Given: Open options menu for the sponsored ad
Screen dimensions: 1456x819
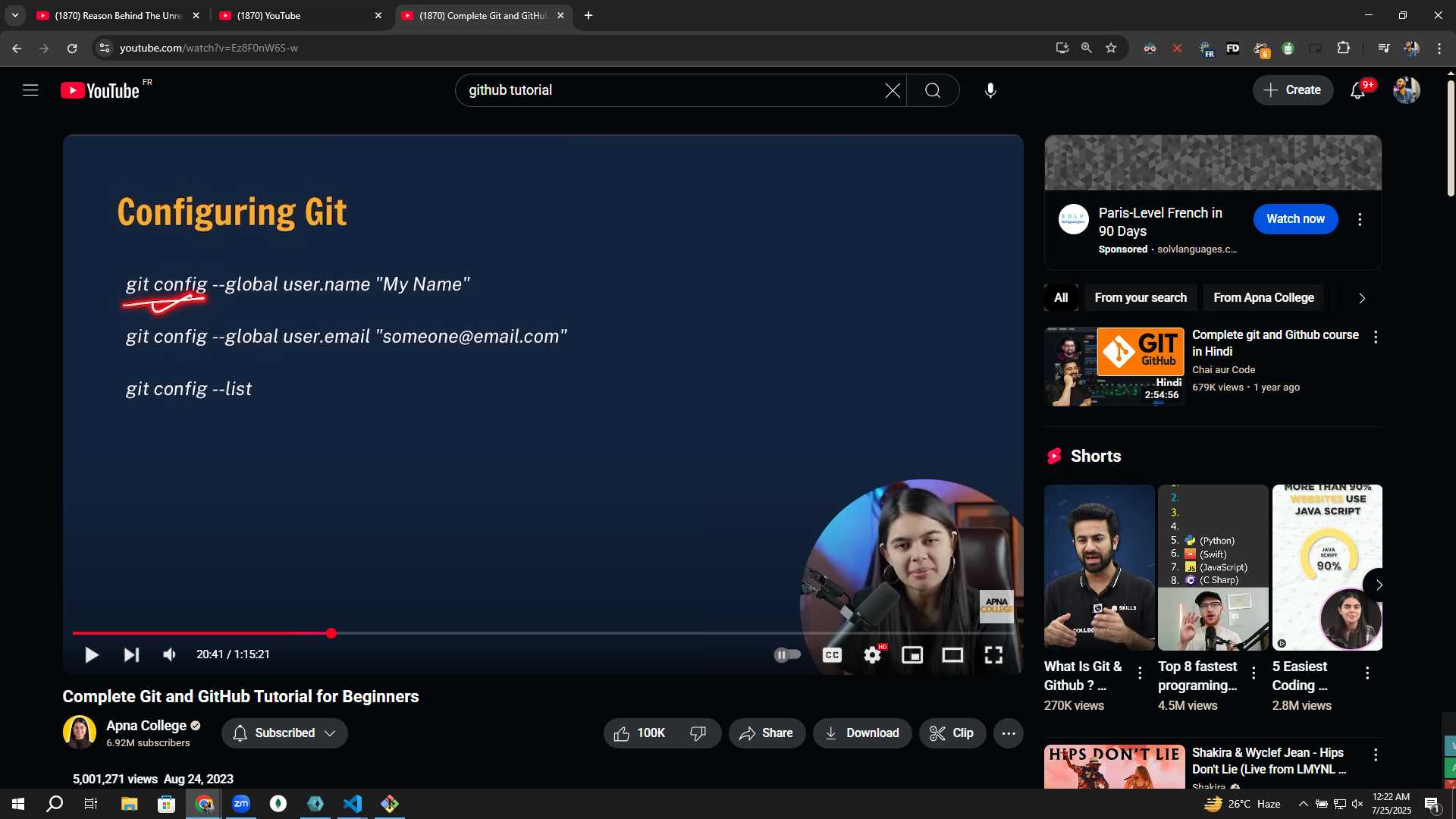Looking at the screenshot, I should pyautogui.click(x=1360, y=219).
